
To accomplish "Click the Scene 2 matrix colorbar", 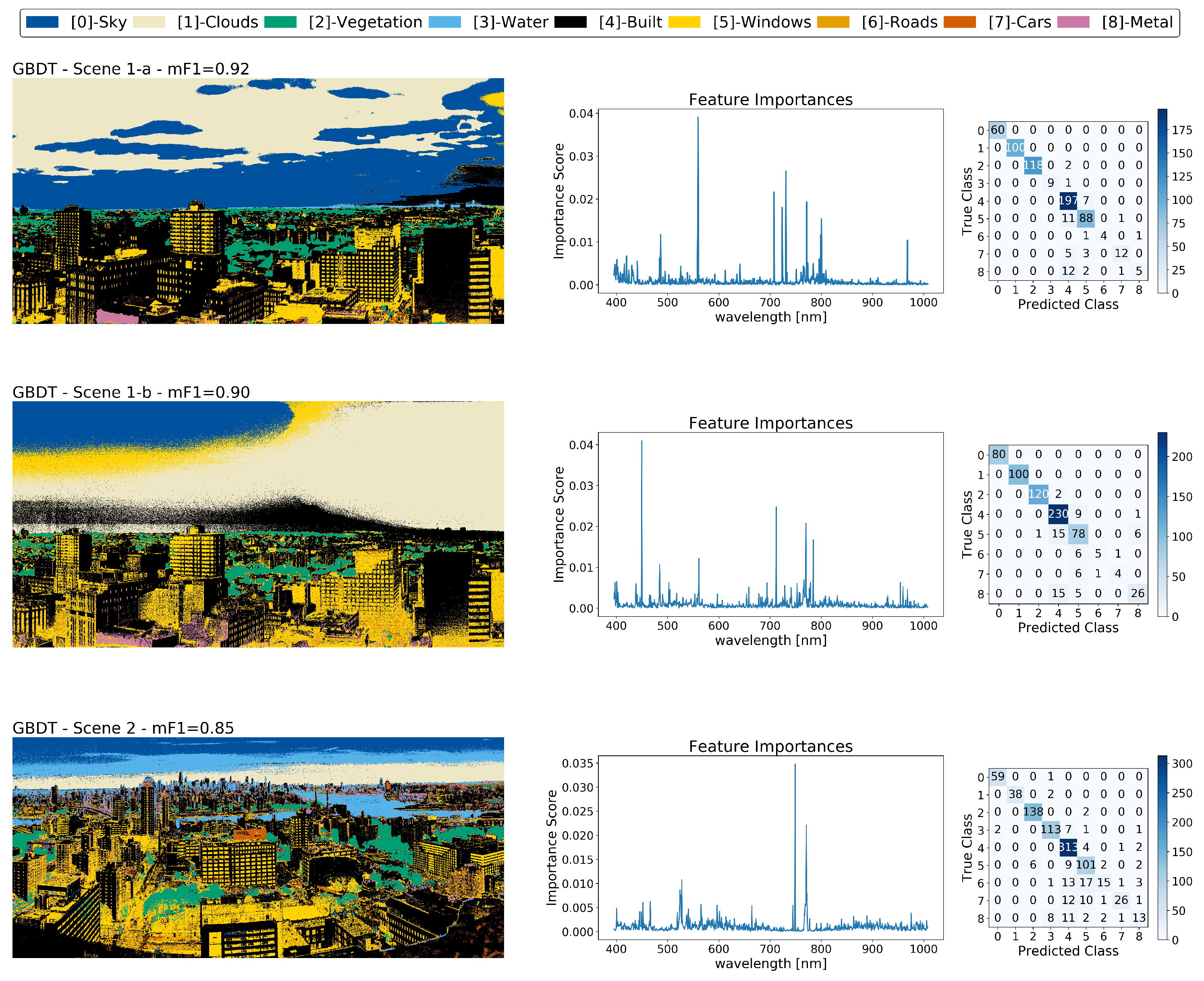I will point(1162,848).
